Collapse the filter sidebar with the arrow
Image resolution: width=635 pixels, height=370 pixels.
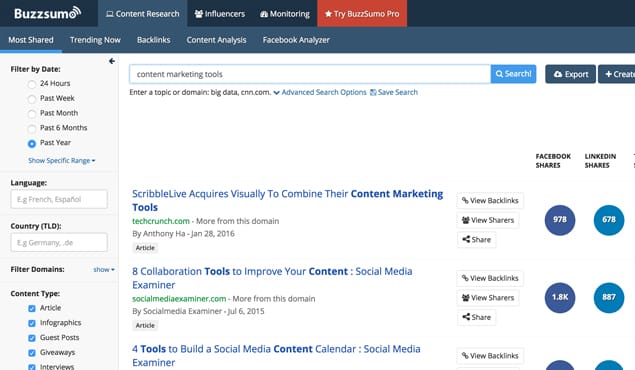tap(112, 61)
